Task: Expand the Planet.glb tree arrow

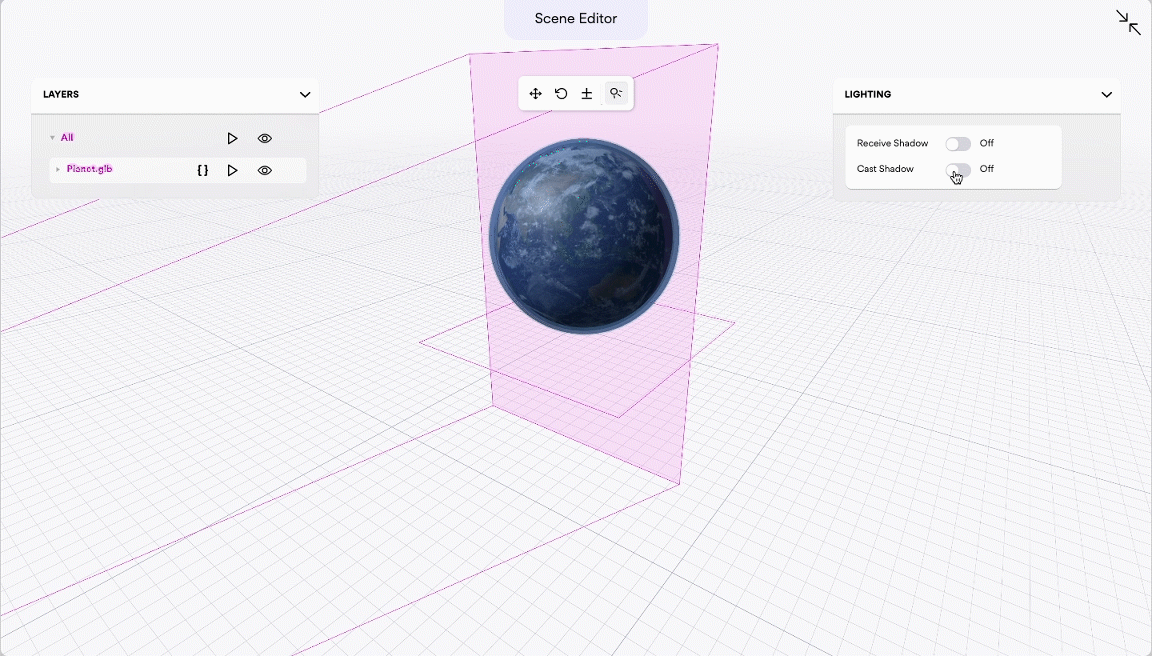Action: (58, 170)
